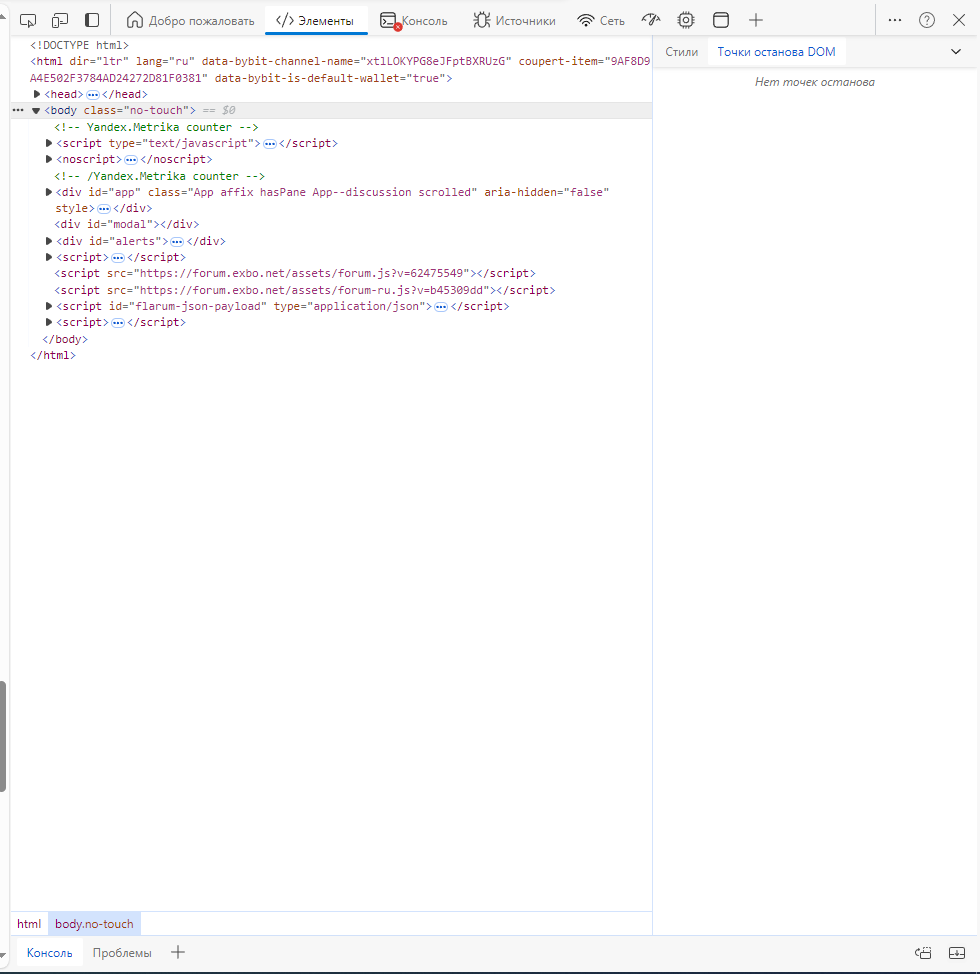Select the closing html tag line
This screenshot has width=980, height=974.
pyautogui.click(x=53, y=355)
